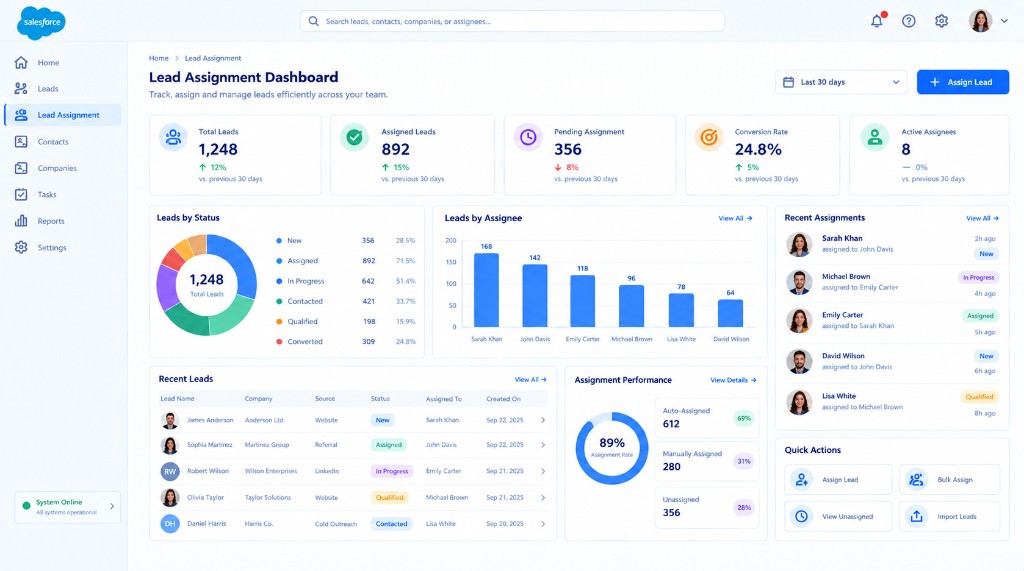Click the Bulk Assign quick action icon
The height and width of the screenshot is (571, 1024).
[916, 480]
